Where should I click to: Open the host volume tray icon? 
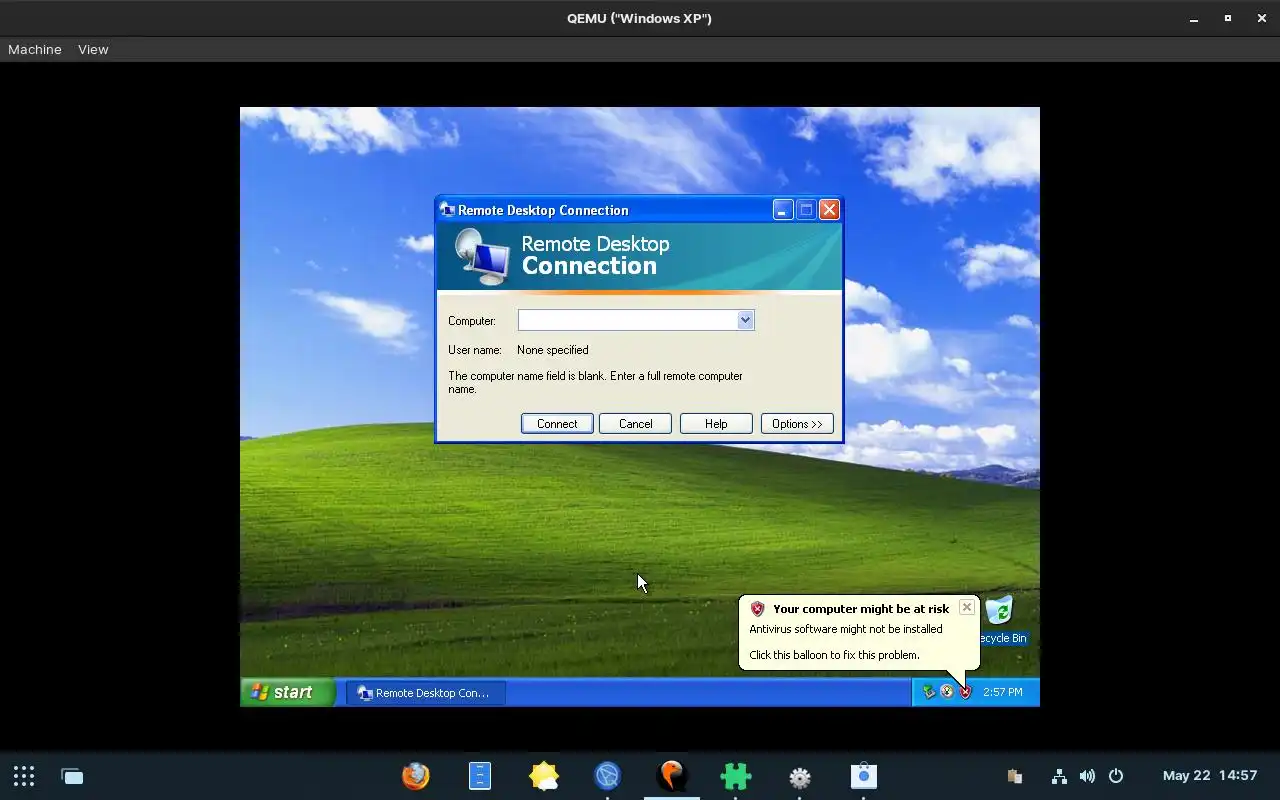(x=1087, y=776)
